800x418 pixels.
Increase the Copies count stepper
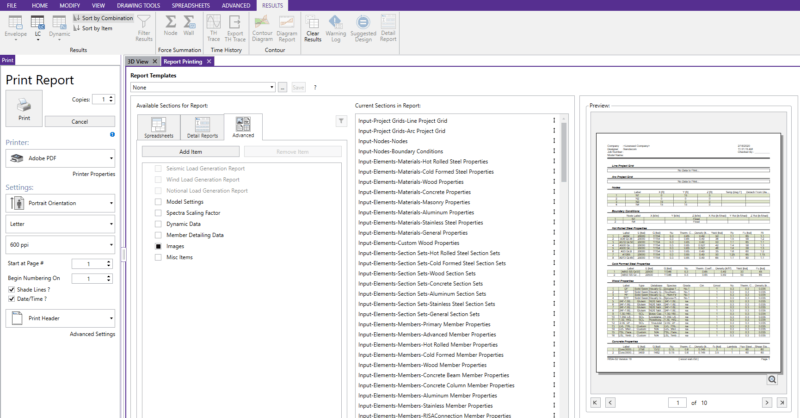(109, 98)
